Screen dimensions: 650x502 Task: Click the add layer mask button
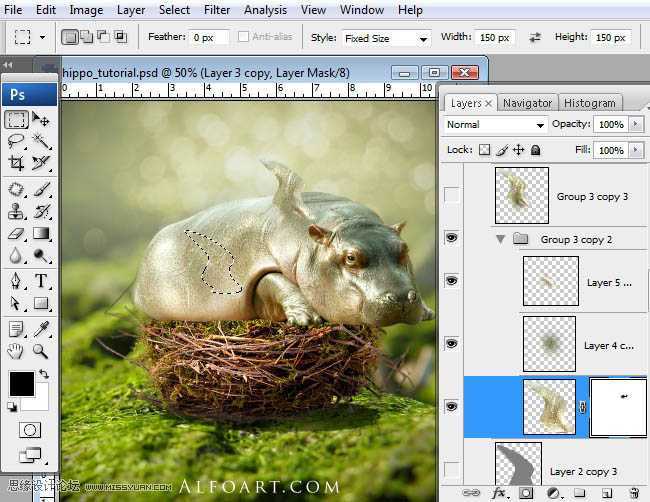pos(525,493)
